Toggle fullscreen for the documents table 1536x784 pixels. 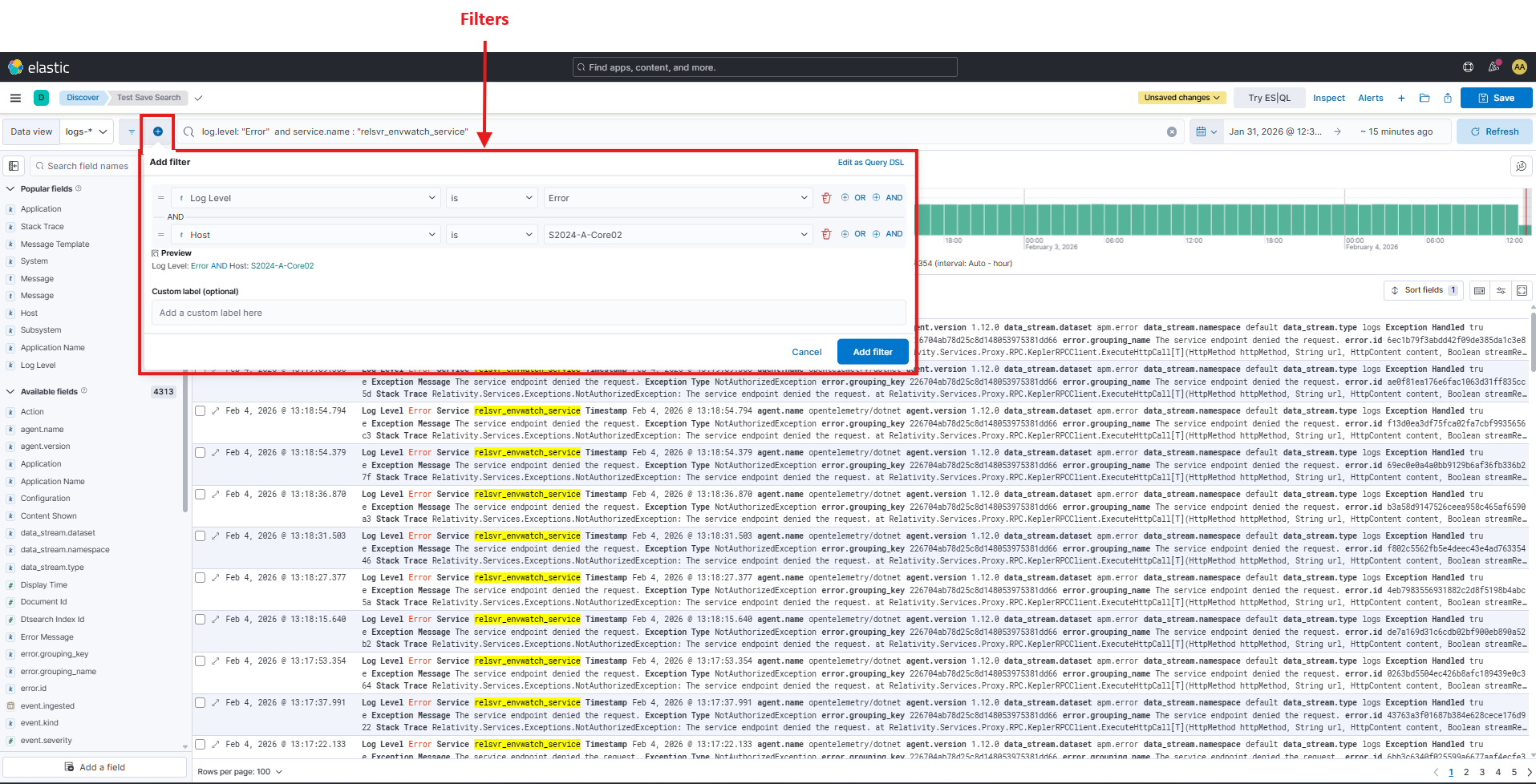click(x=1522, y=290)
